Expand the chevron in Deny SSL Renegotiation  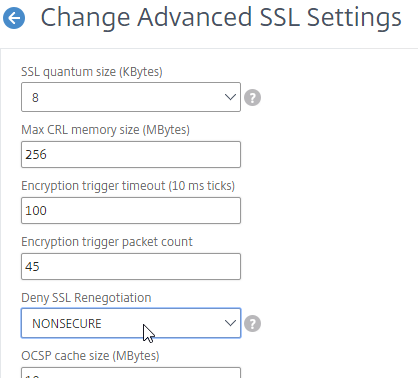230,323
